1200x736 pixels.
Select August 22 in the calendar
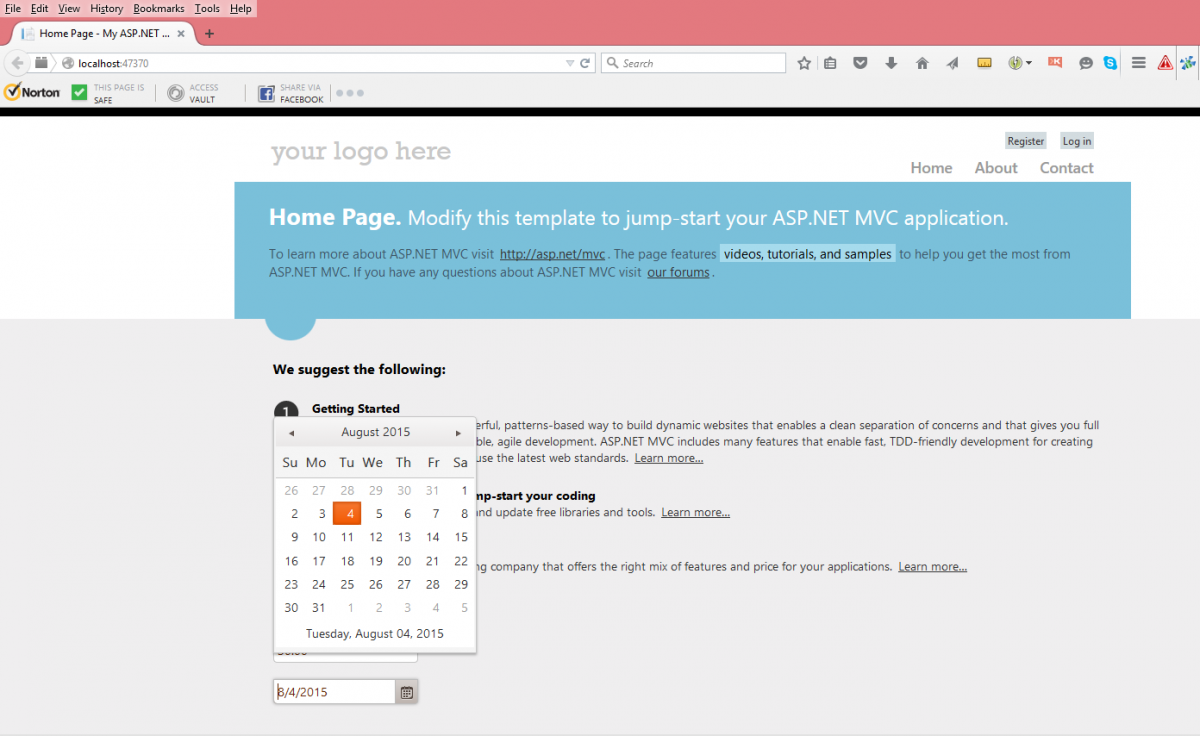click(461, 561)
